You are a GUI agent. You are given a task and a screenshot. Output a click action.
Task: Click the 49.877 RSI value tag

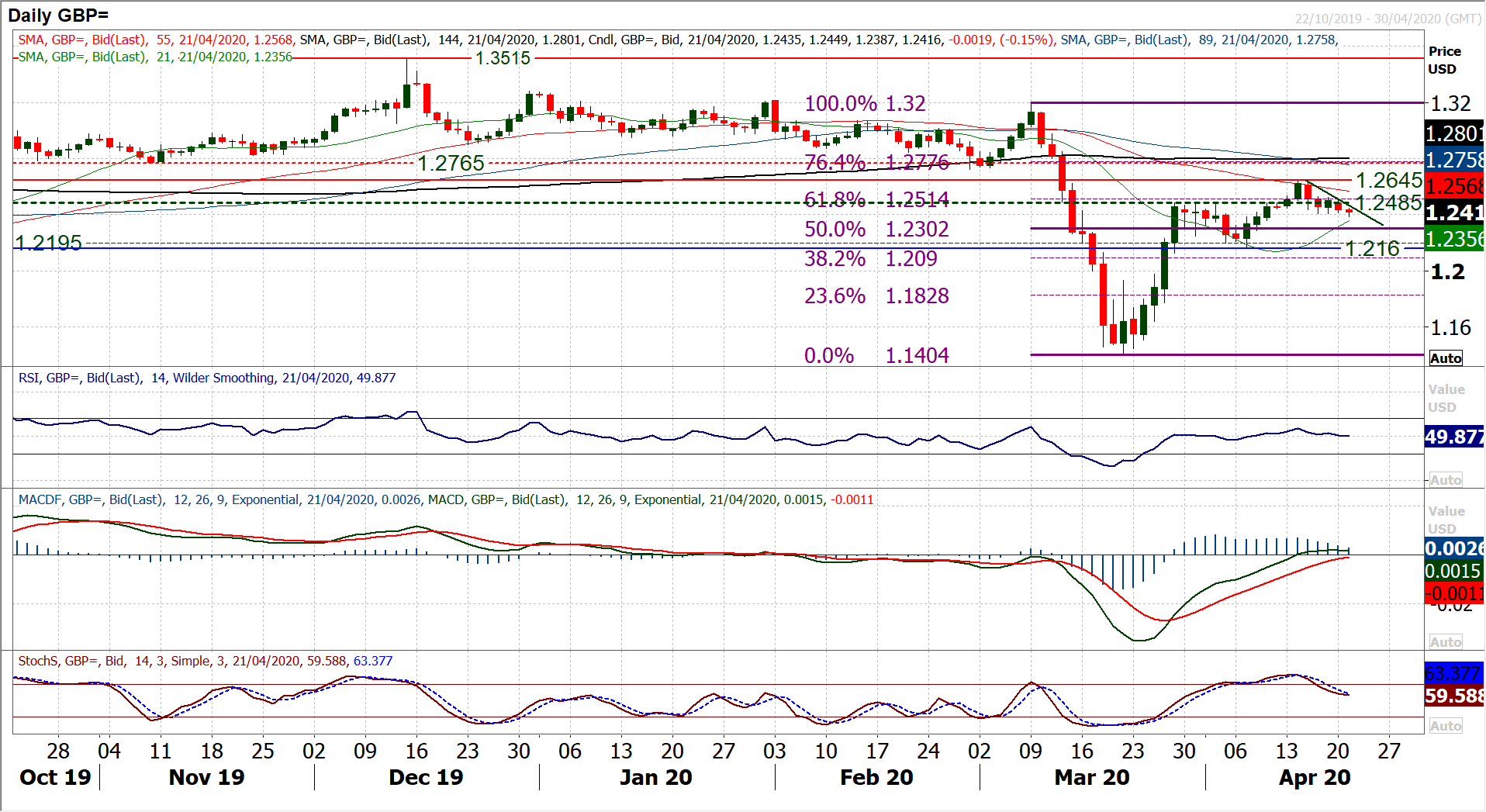[x=1454, y=437]
